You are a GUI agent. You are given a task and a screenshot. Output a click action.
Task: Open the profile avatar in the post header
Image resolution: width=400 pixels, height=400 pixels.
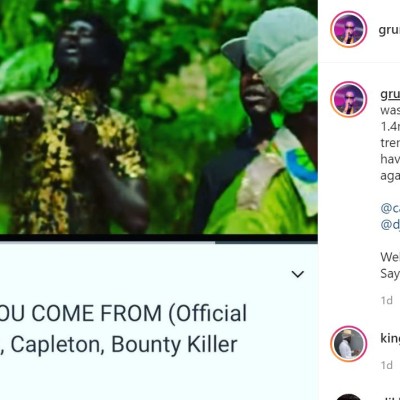tap(349, 29)
